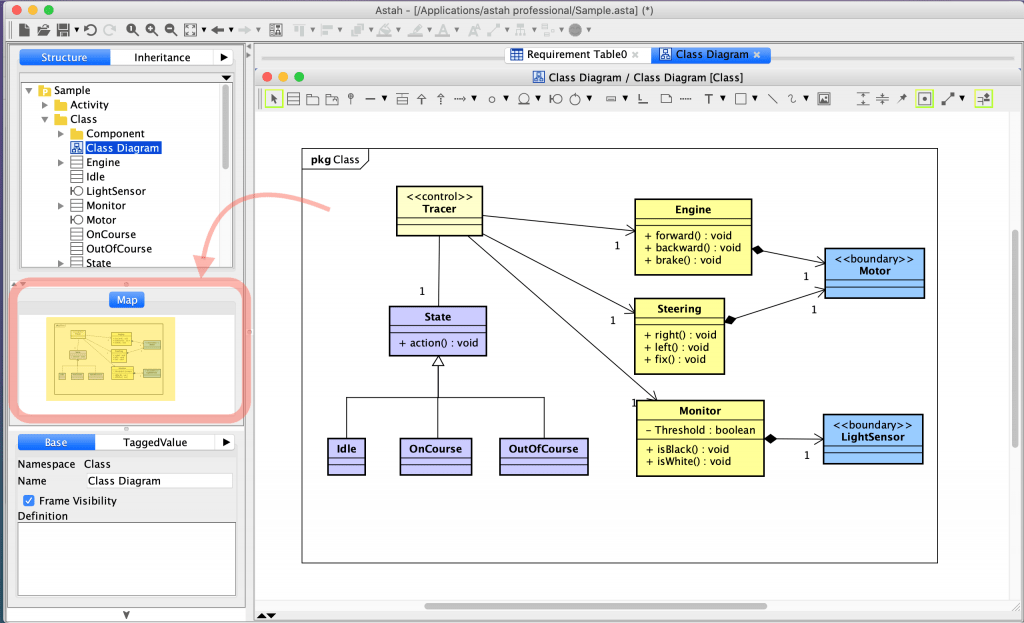The width and height of the screenshot is (1024, 623).
Task: Open the Save dropdown arrow
Action: (76, 30)
